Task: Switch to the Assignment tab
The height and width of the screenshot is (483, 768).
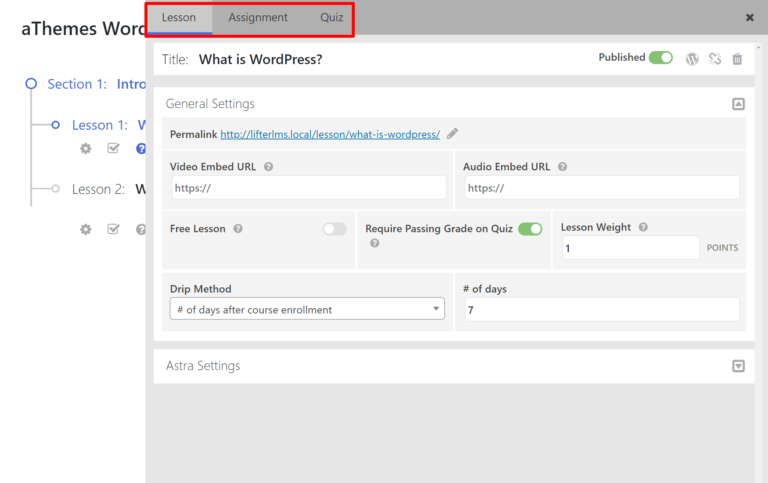Action: pyautogui.click(x=258, y=18)
